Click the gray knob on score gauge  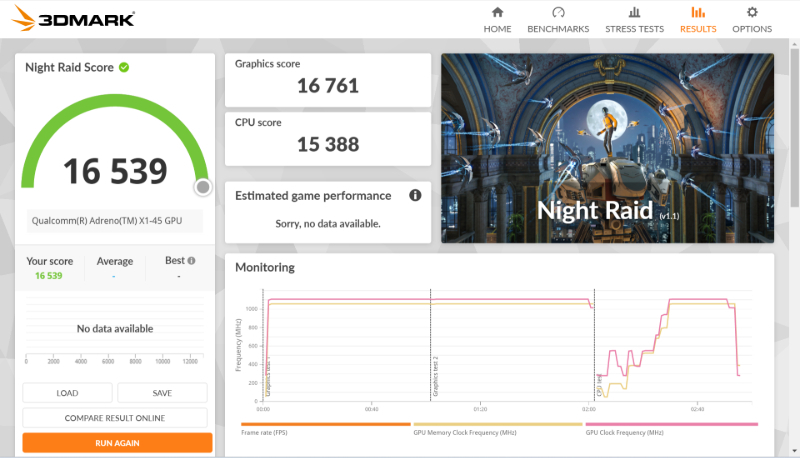(203, 187)
